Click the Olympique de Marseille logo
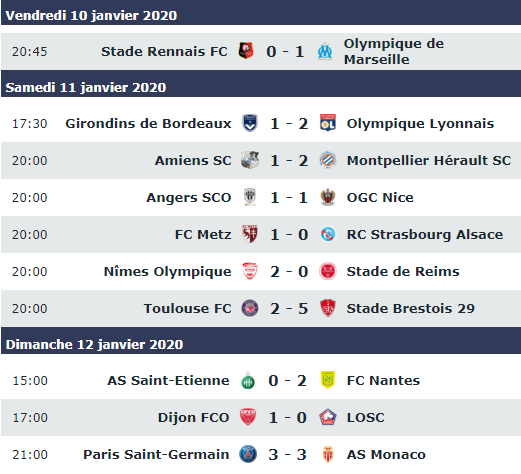This screenshot has height=474, width=521. click(x=325, y=52)
